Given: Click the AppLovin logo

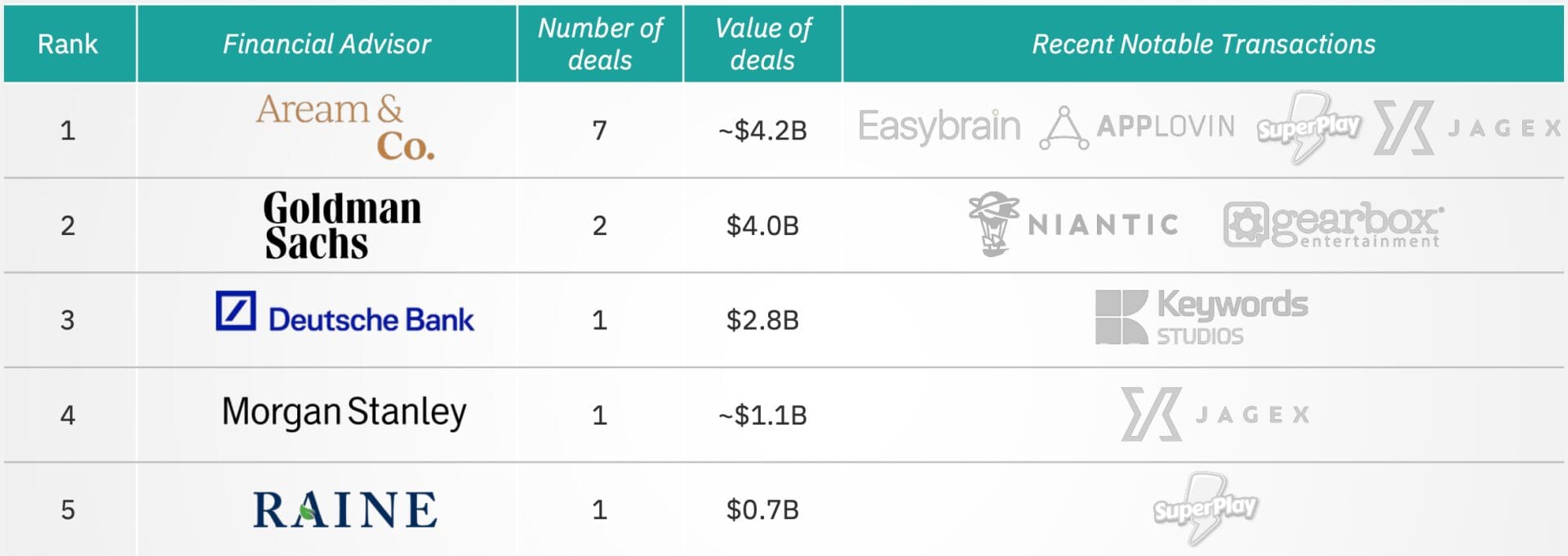Looking at the screenshot, I should click(1137, 127).
